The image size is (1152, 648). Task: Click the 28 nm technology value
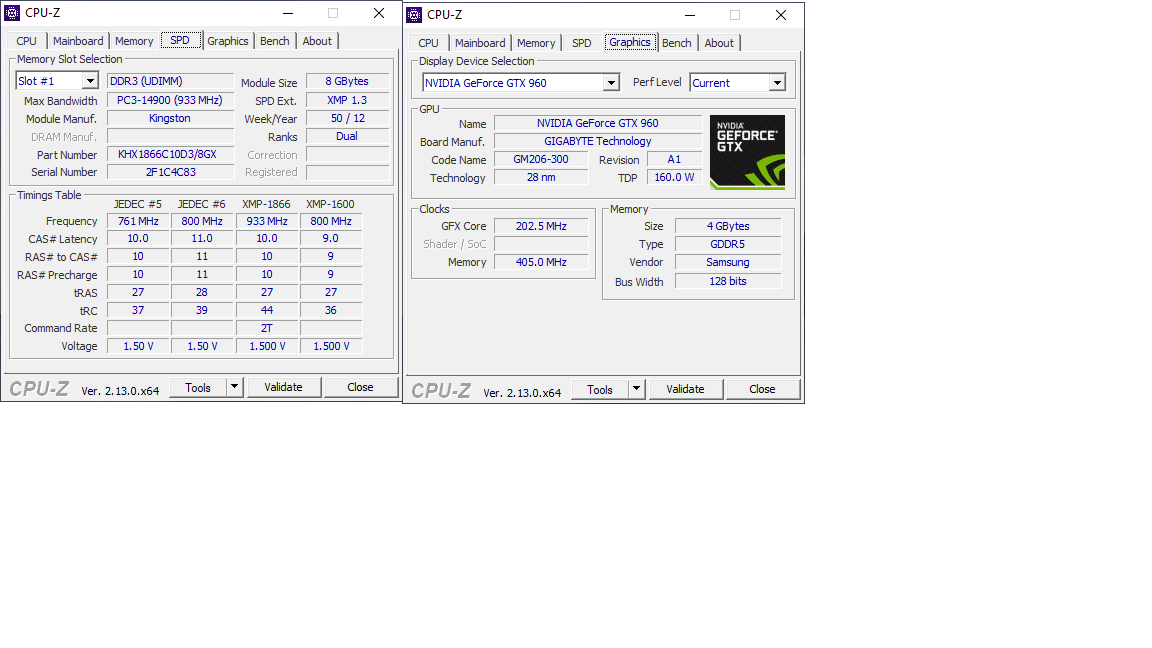(x=541, y=177)
